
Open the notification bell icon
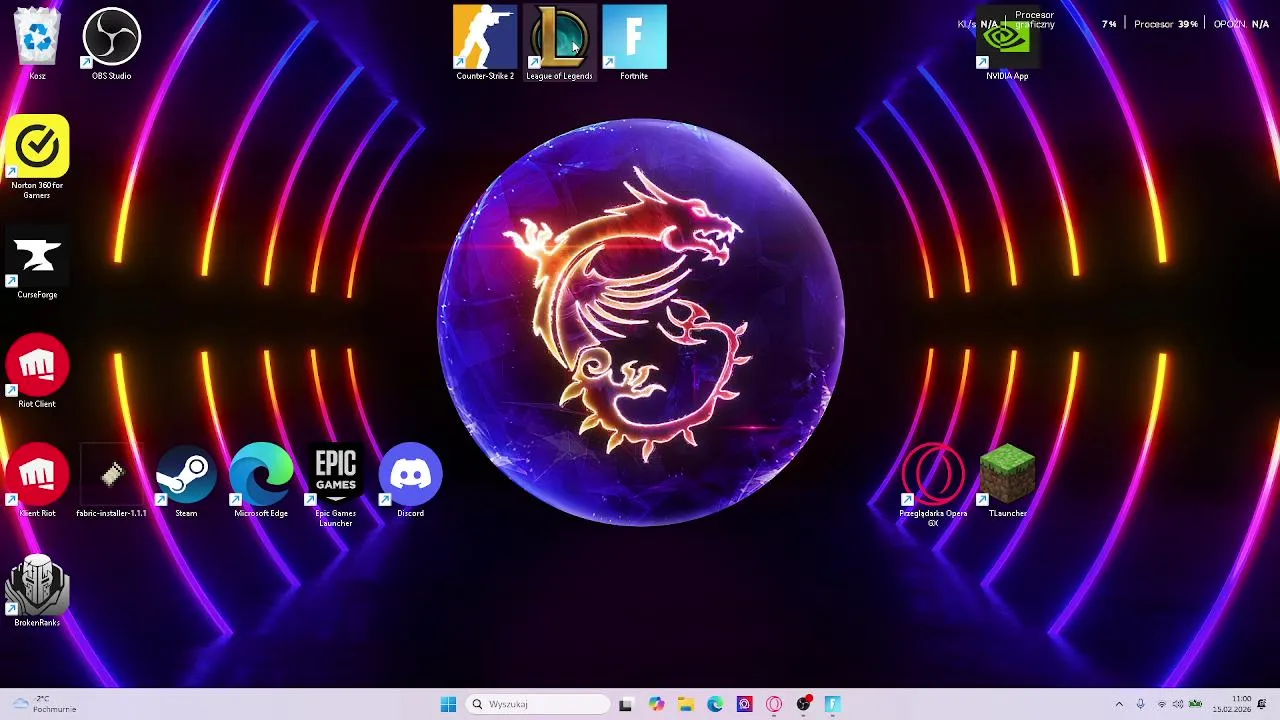(1264, 704)
